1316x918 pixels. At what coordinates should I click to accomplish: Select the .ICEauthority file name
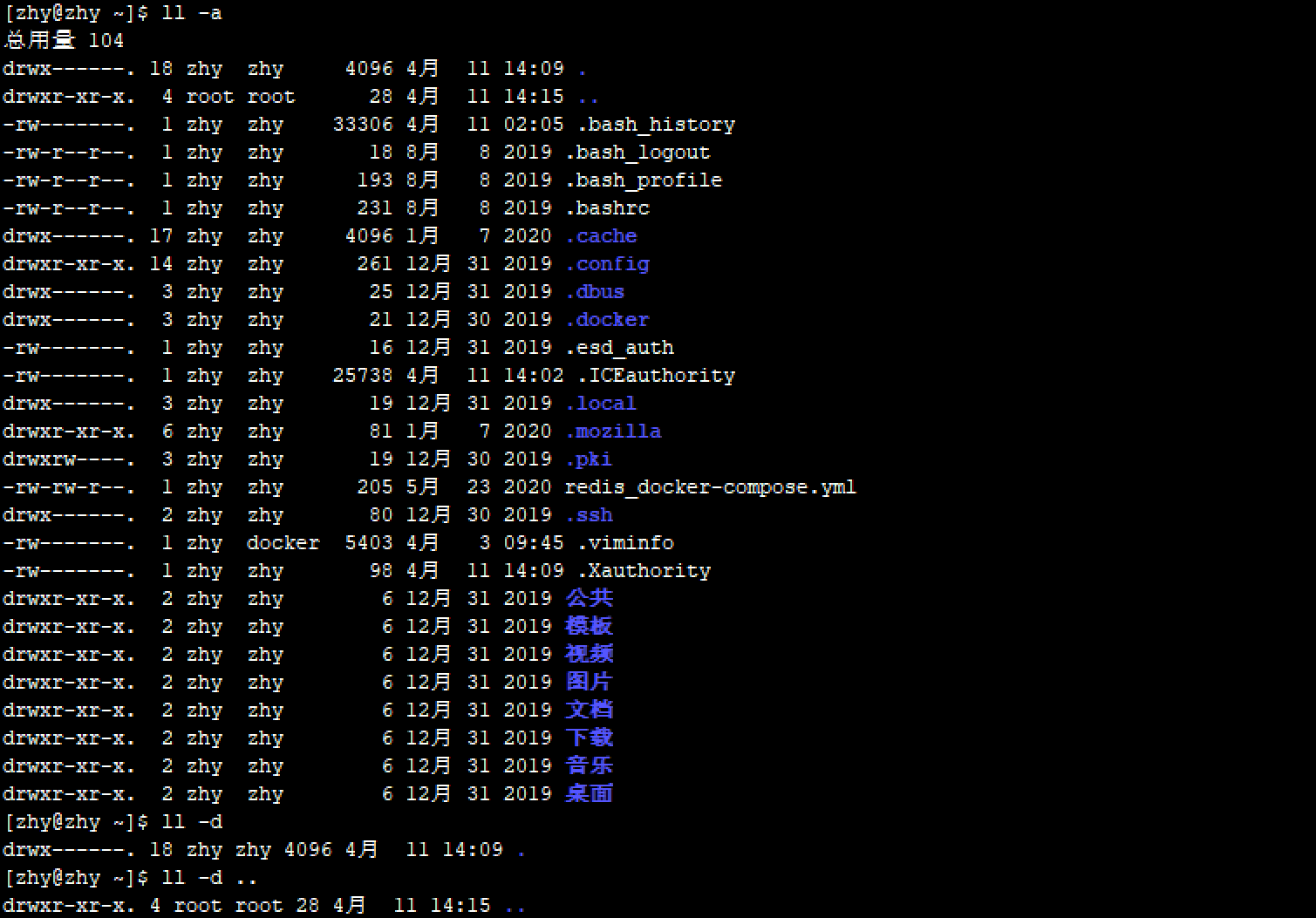657,376
